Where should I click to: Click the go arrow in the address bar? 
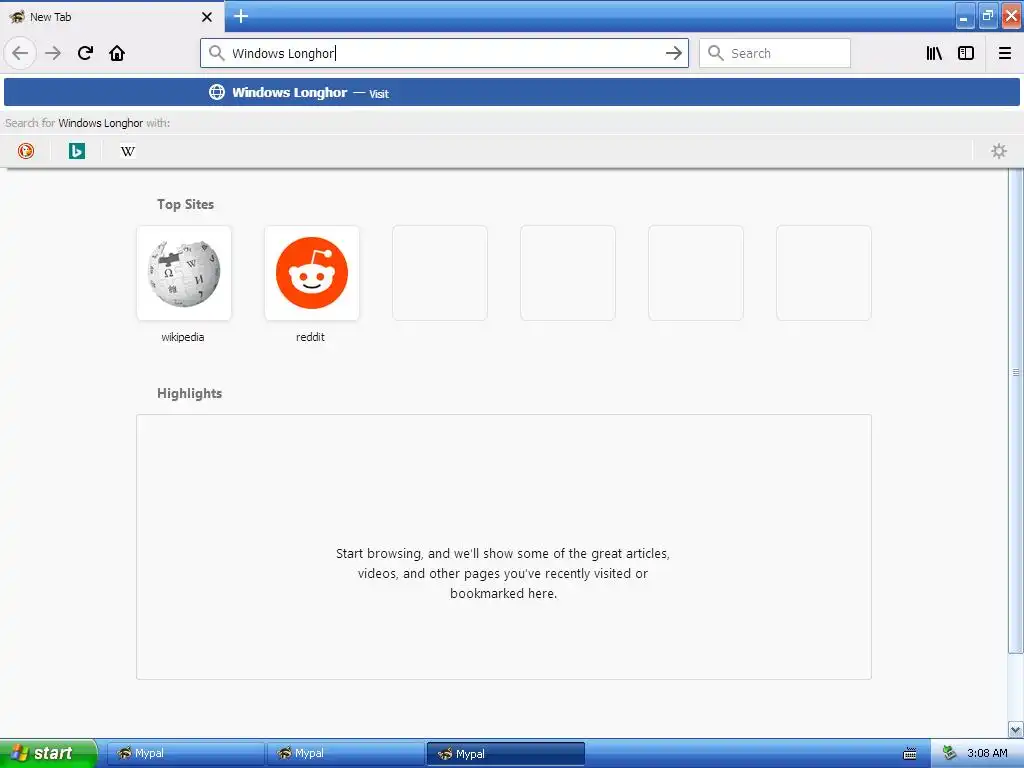tap(673, 53)
